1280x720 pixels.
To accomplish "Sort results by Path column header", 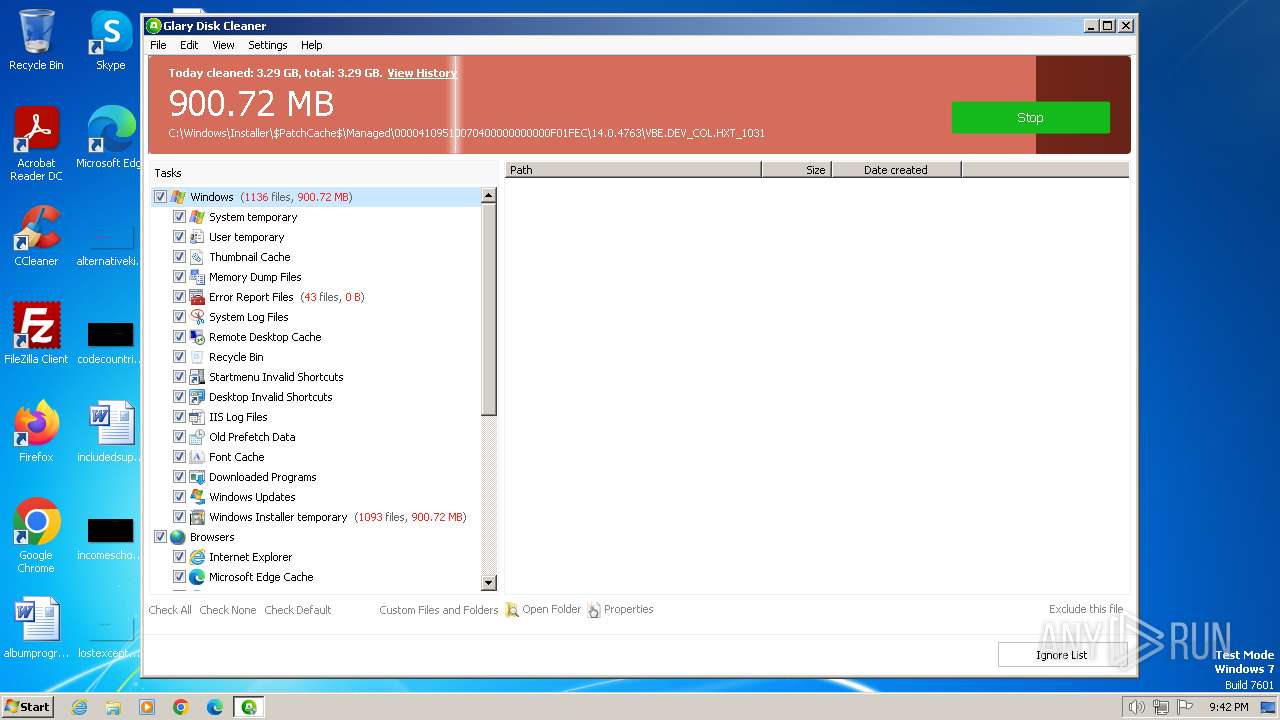I will click(633, 170).
